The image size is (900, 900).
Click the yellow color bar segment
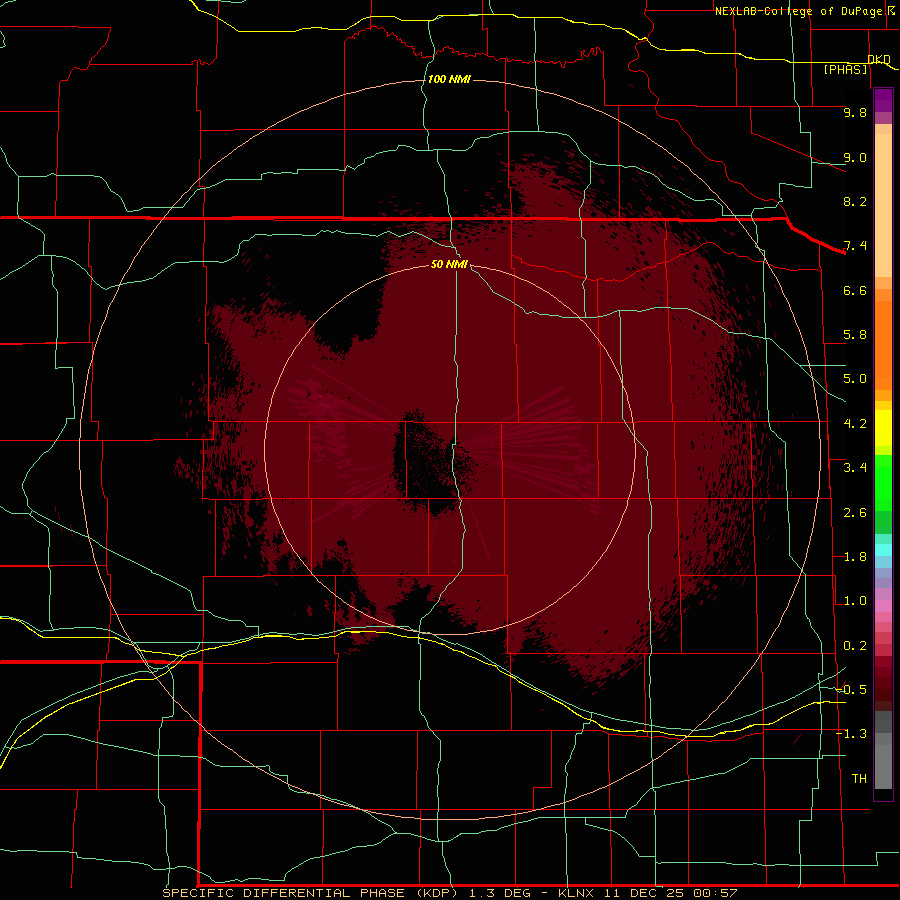pos(883,428)
